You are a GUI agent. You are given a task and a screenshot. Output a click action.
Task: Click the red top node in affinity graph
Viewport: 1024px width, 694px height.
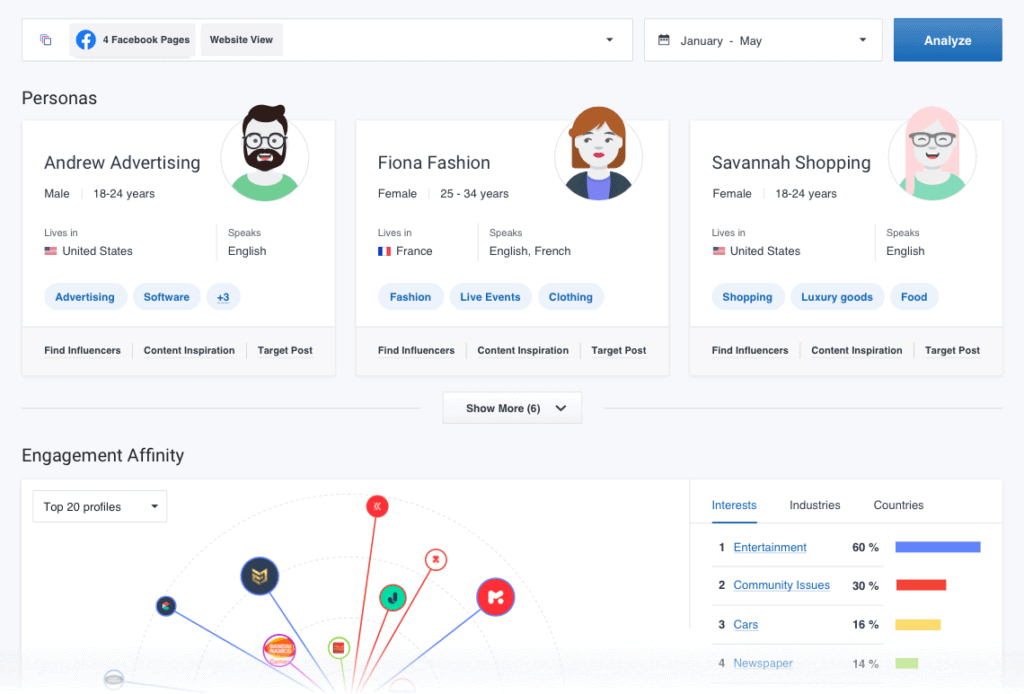(377, 507)
